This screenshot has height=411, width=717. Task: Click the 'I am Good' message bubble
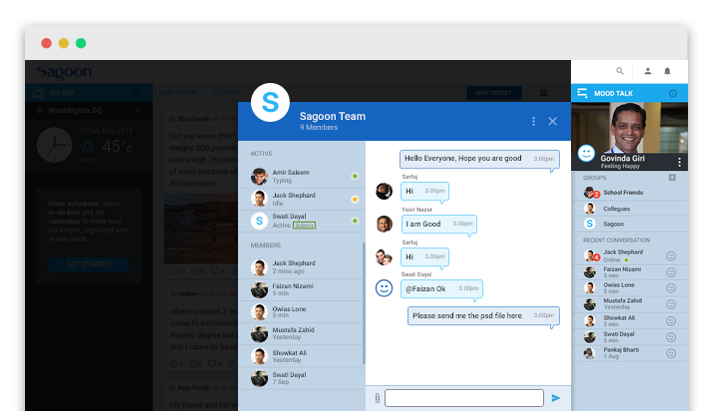[439, 224]
